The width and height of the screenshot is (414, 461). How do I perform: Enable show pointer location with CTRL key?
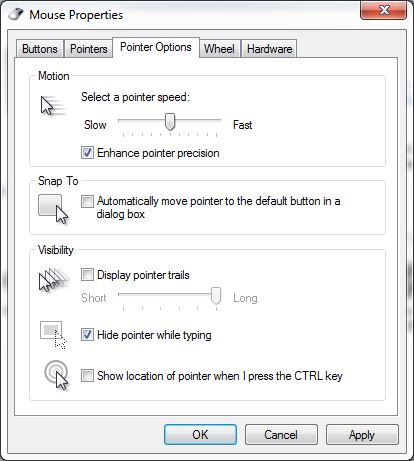click(87, 376)
